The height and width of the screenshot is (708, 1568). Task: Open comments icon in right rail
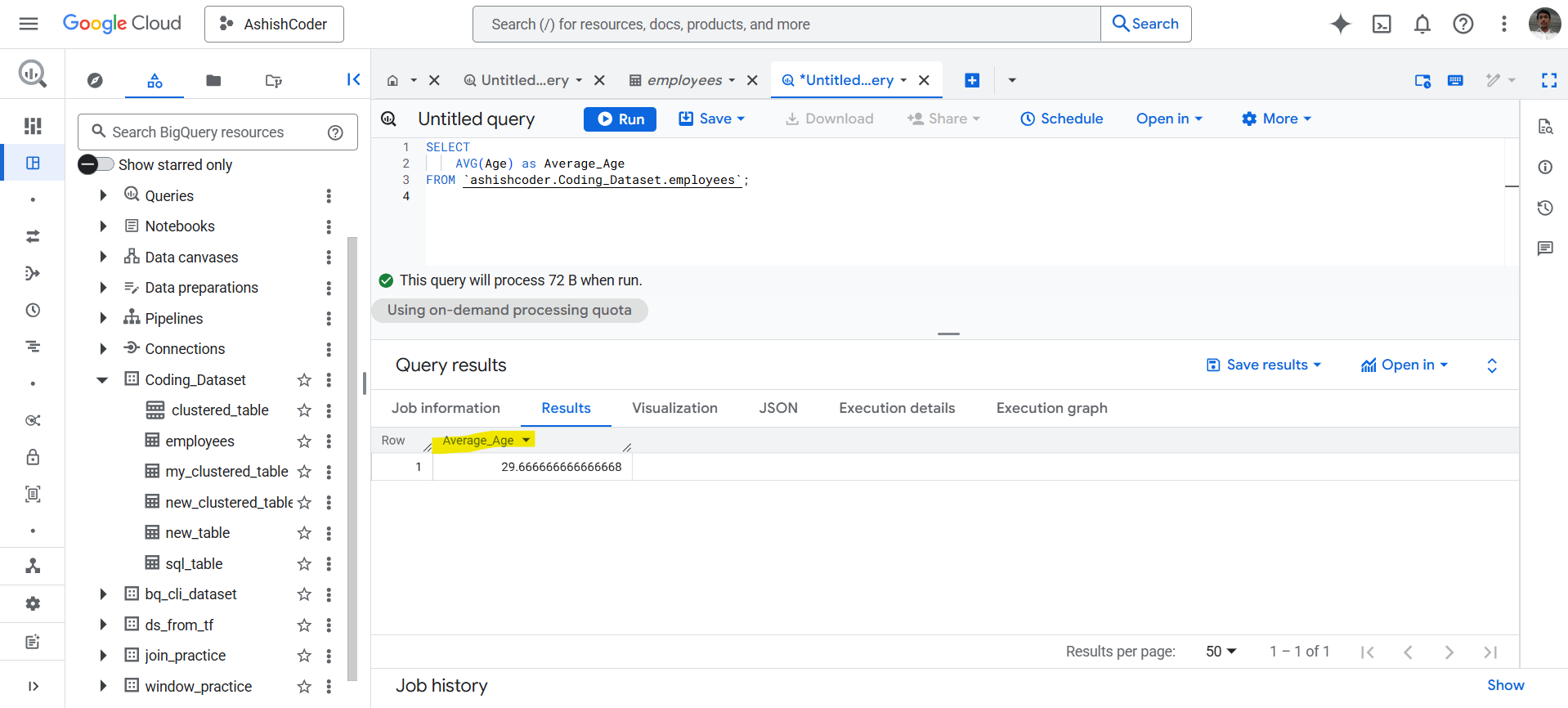(x=1545, y=249)
